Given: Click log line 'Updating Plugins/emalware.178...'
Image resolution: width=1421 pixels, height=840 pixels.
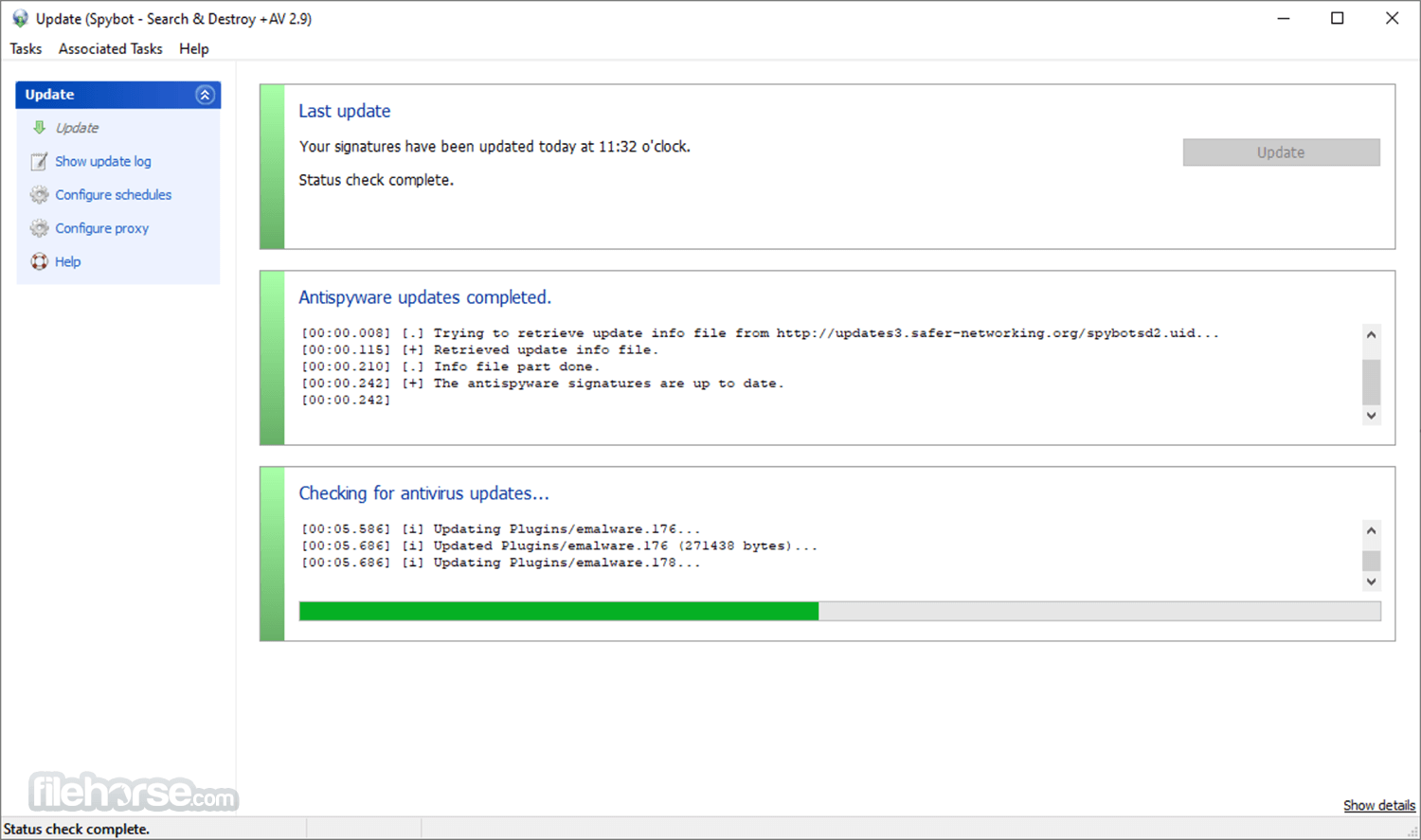Looking at the screenshot, I should tap(500, 563).
